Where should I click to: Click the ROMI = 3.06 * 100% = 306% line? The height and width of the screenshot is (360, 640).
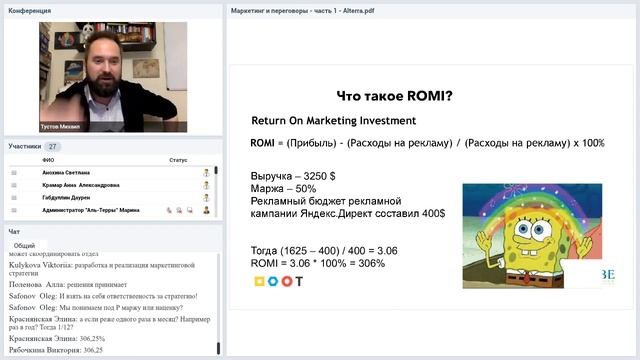point(318,263)
